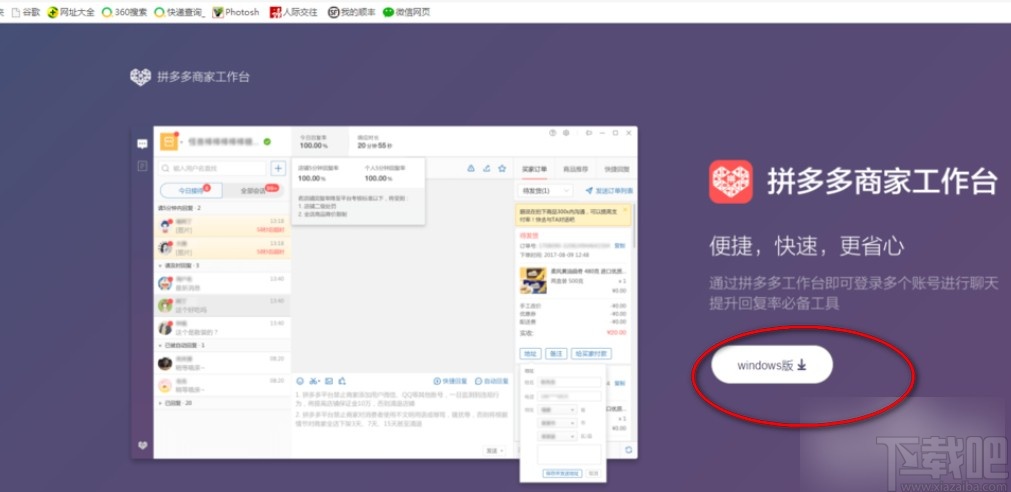This screenshot has width=1011, height=492.
Task: Click the phone field in address popup
Action: point(569,395)
